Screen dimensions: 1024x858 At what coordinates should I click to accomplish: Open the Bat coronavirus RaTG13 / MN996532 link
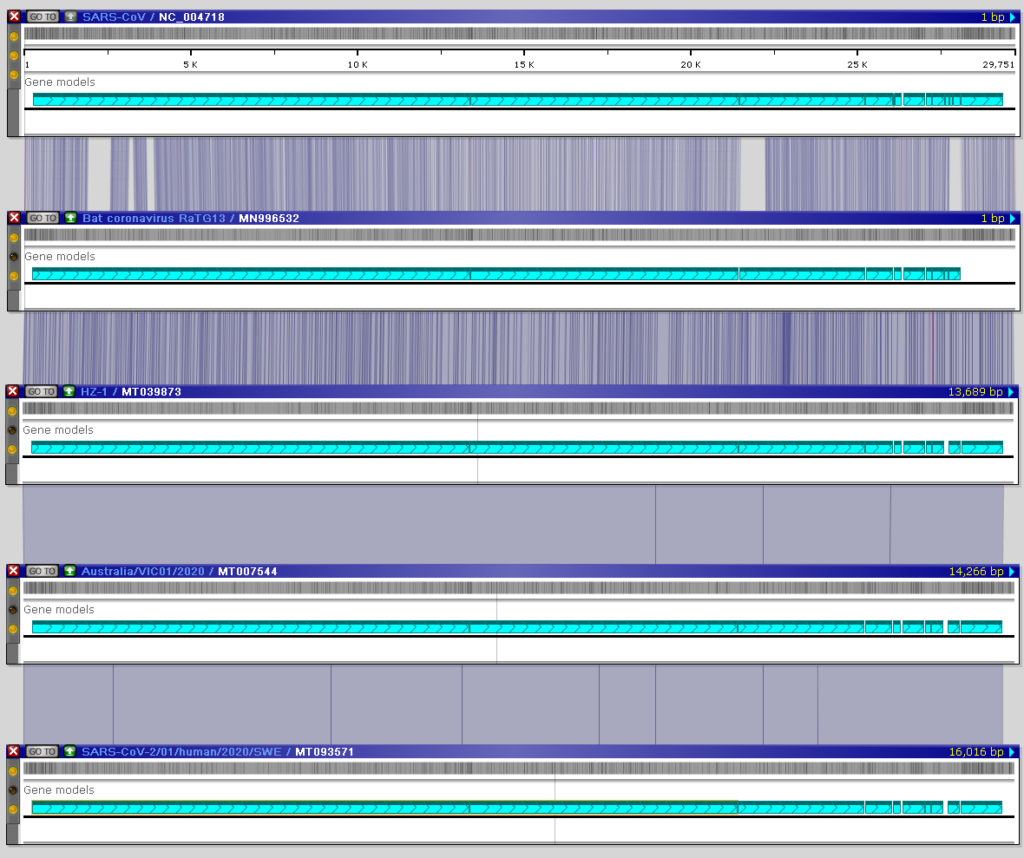point(191,217)
